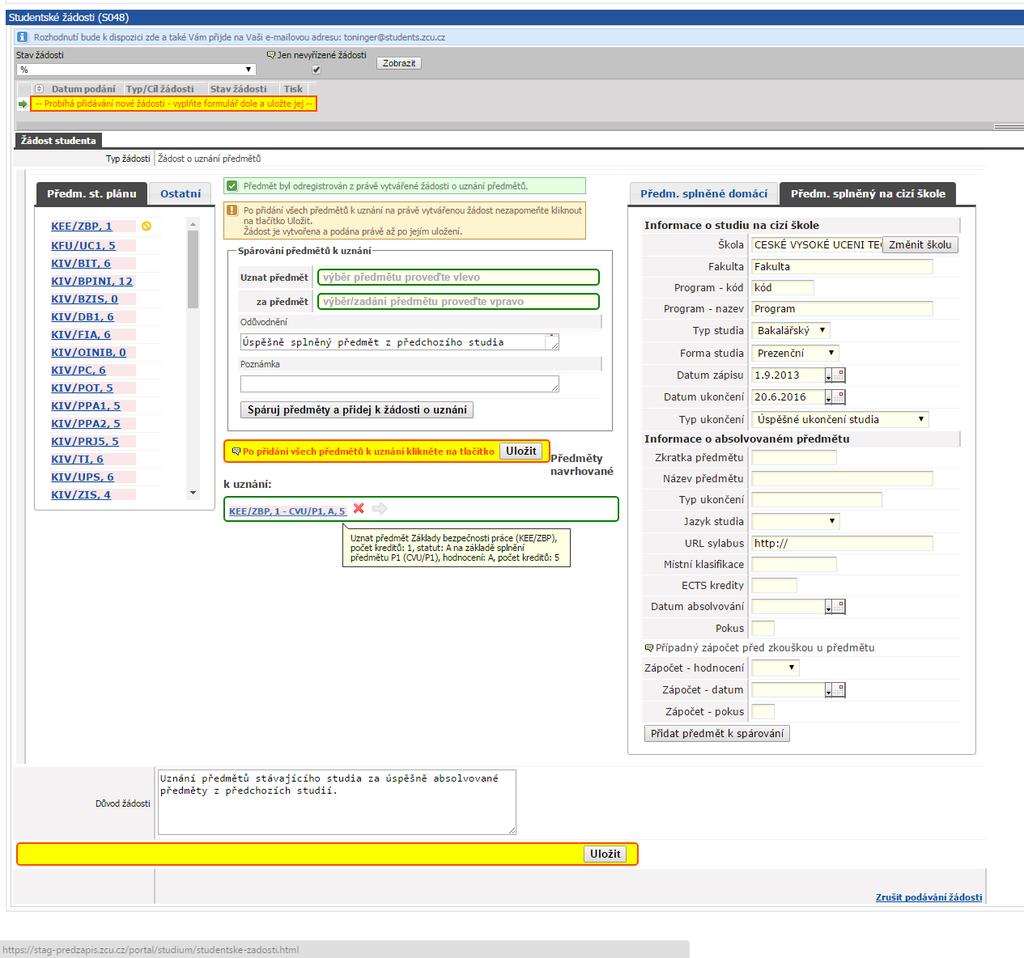Switch to Předm. splněné domácí tab
The height and width of the screenshot is (958, 1024).
(x=703, y=194)
